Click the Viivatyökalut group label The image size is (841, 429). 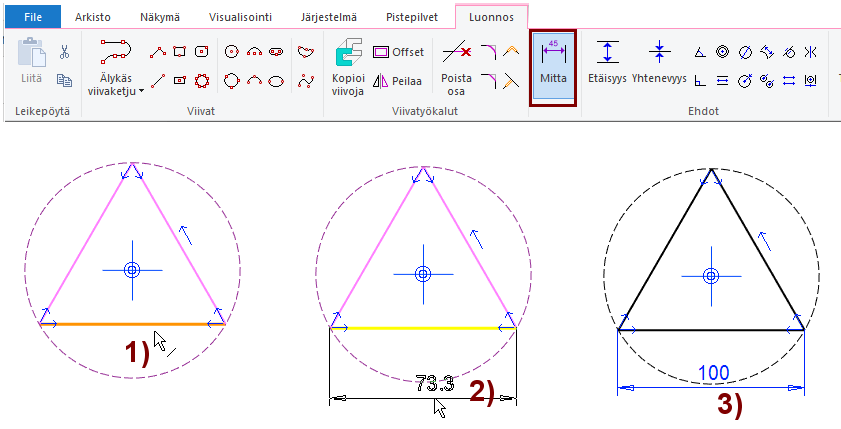425,112
